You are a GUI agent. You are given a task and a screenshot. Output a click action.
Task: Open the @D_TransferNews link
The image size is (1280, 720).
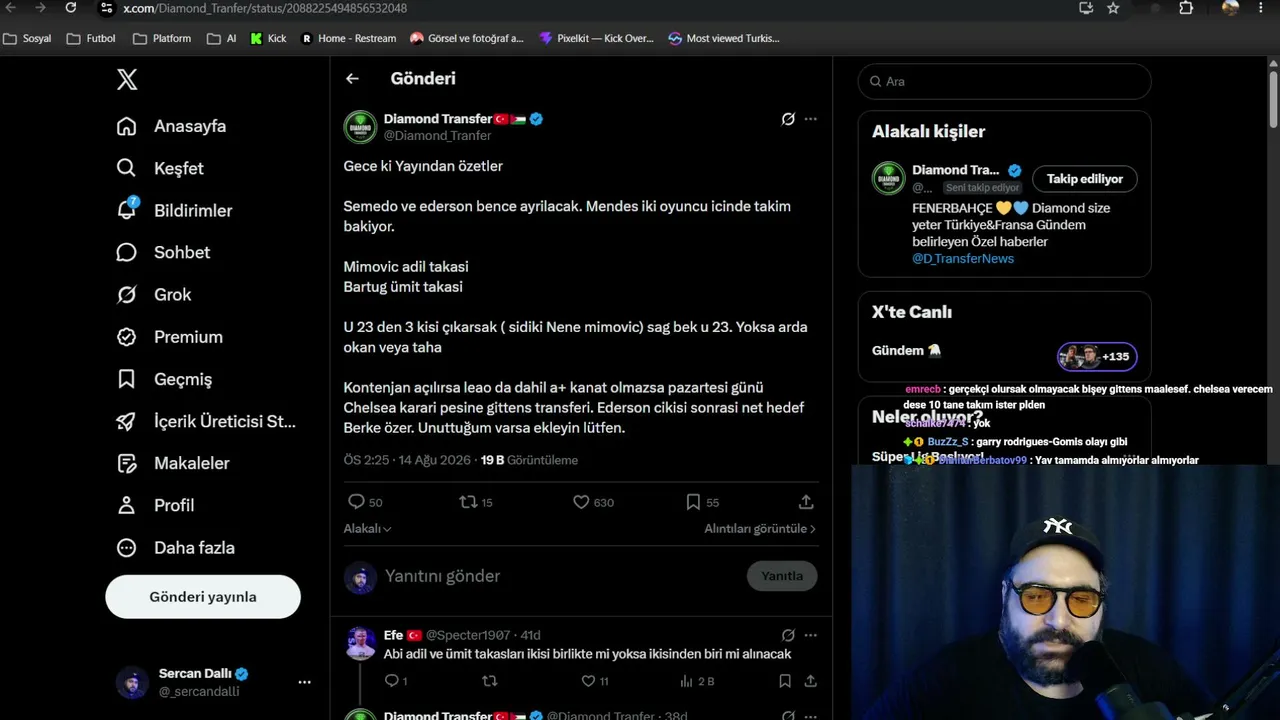(x=963, y=259)
